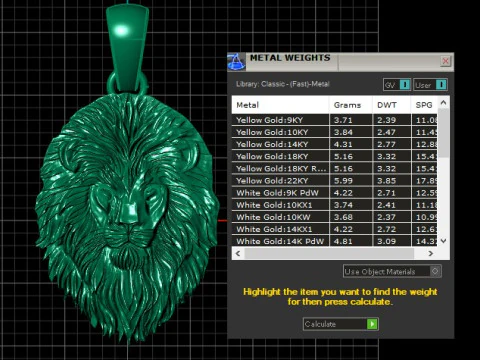Select the Yellow Gold:10KY row

334,132
